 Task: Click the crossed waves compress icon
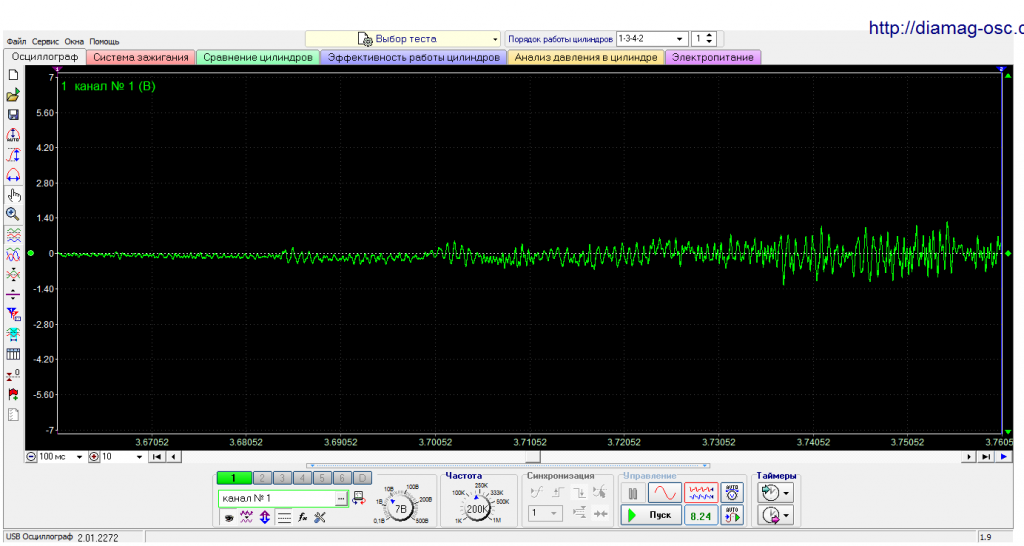pos(13,274)
